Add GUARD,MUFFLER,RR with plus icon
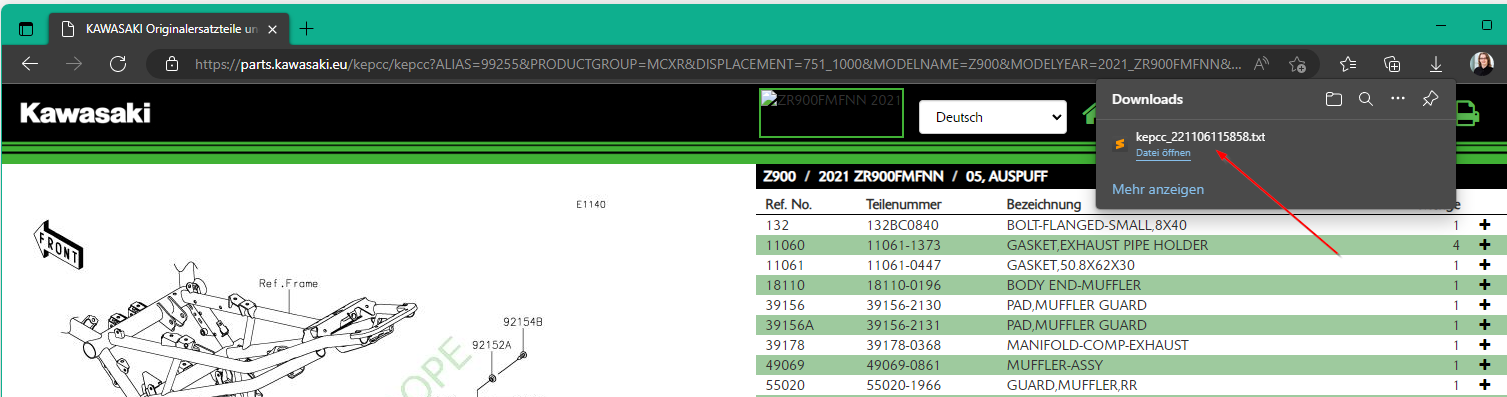1507x397 pixels. click(1484, 385)
